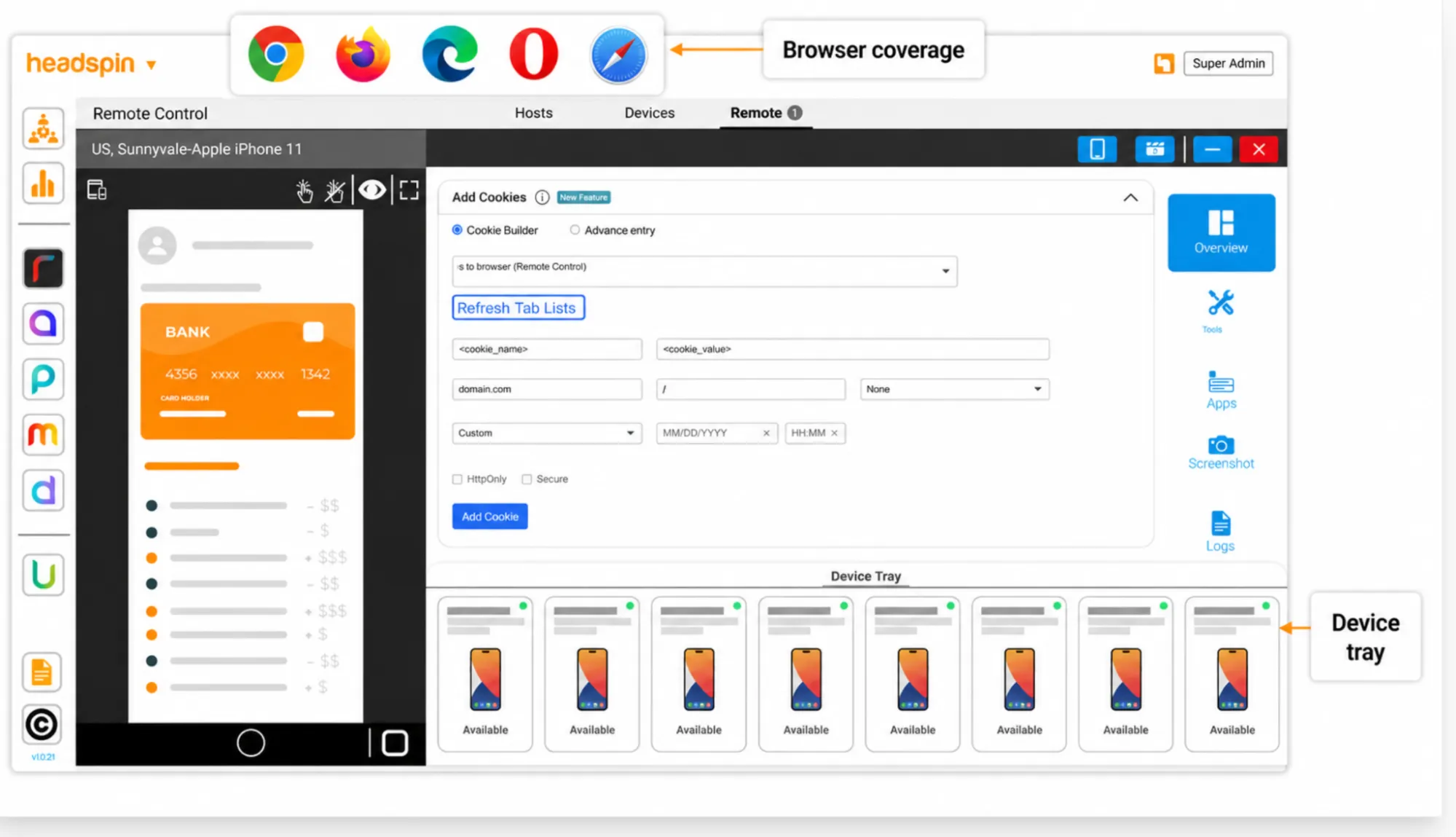Open the organization hierarchy icon in sidebar
1456x837 pixels.
coord(44,129)
